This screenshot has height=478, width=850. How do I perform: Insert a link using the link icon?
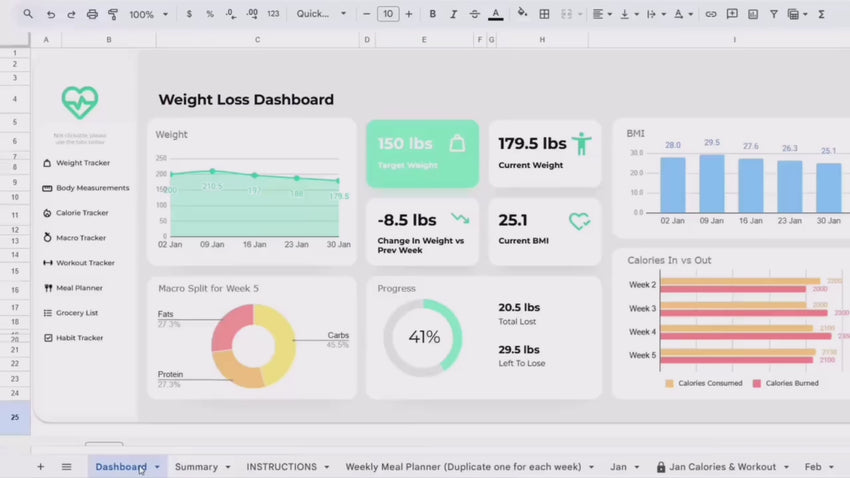(x=711, y=14)
